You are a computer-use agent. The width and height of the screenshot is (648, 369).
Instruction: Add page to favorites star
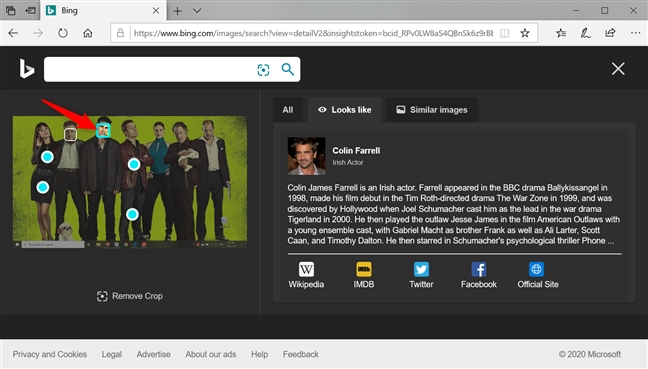click(525, 33)
